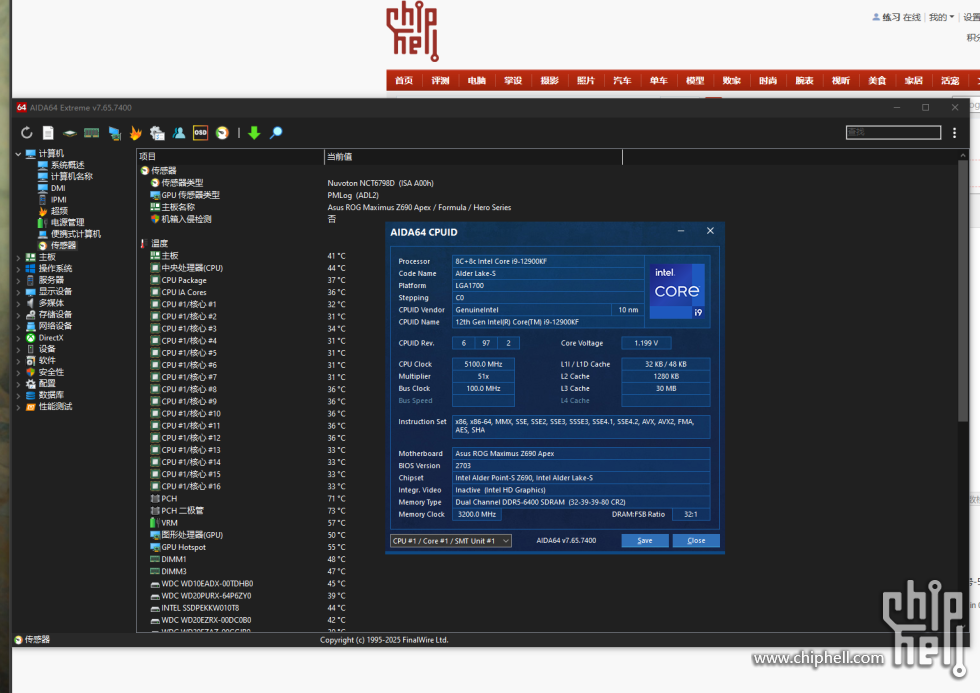Open the gear preferences toolbar icon
Viewport: 980px width, 693px height.
coord(157,132)
